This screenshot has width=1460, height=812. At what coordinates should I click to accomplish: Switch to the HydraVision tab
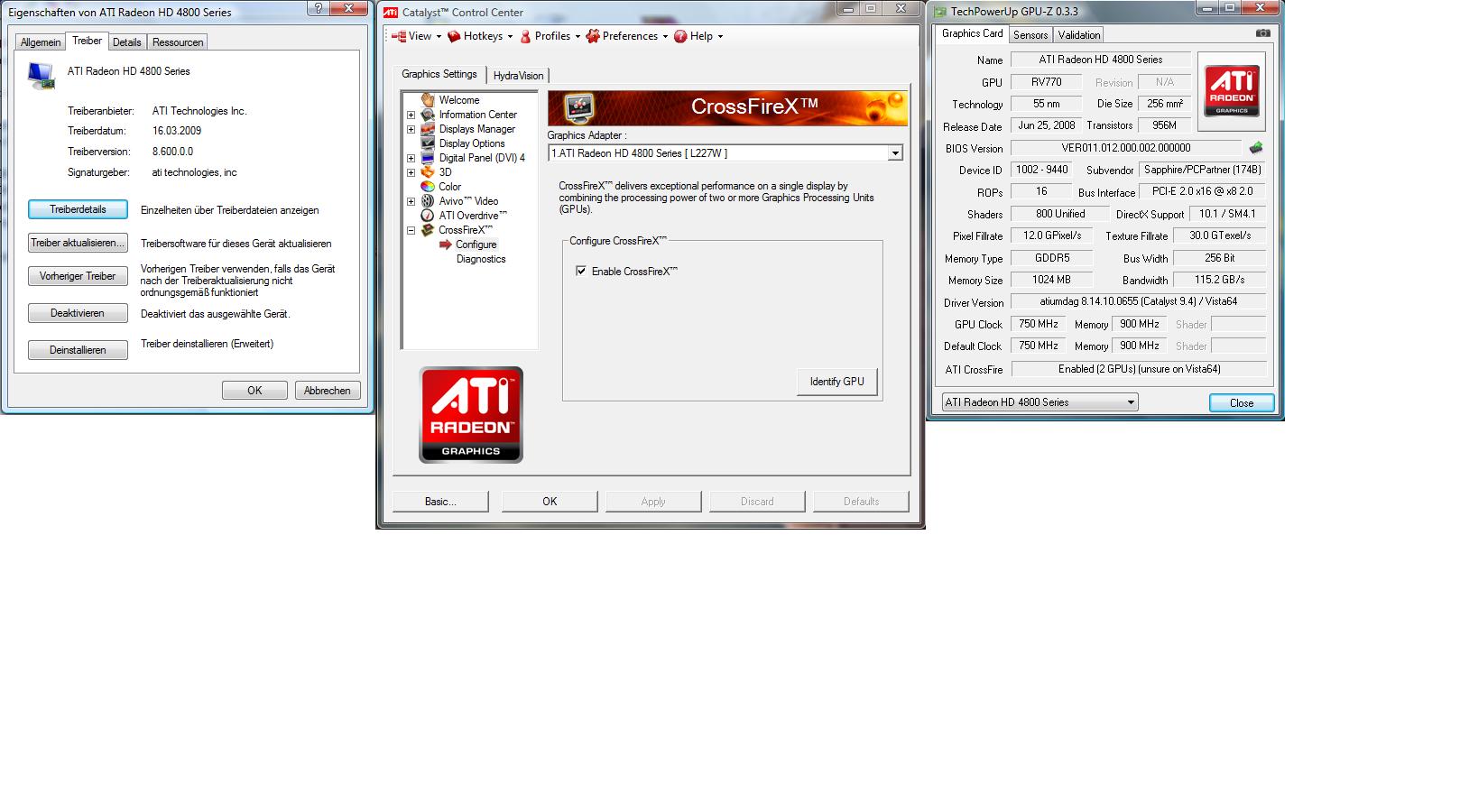[518, 76]
